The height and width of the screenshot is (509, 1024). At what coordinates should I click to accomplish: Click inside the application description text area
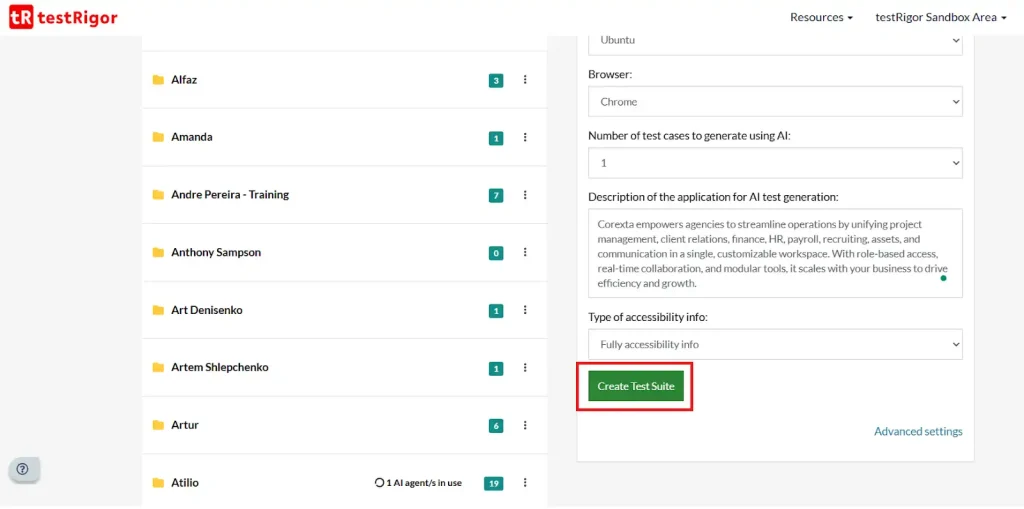775,254
